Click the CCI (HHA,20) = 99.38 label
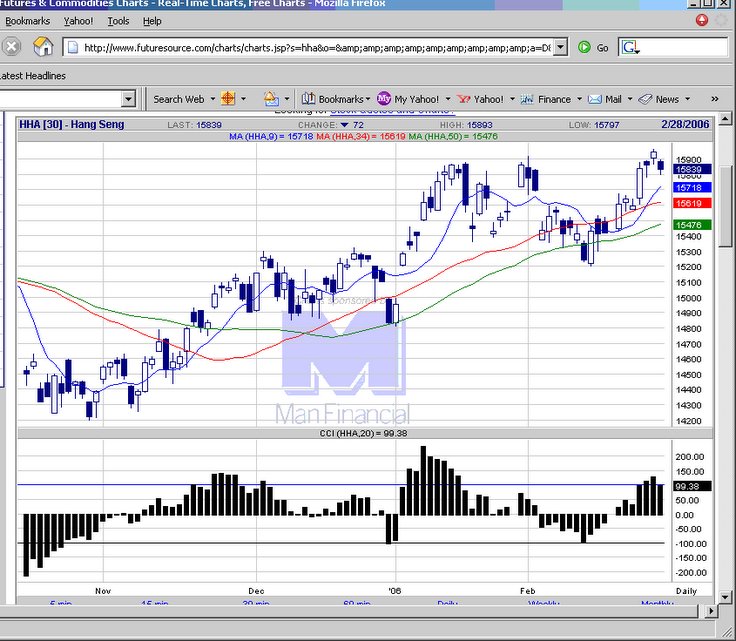 [363, 433]
